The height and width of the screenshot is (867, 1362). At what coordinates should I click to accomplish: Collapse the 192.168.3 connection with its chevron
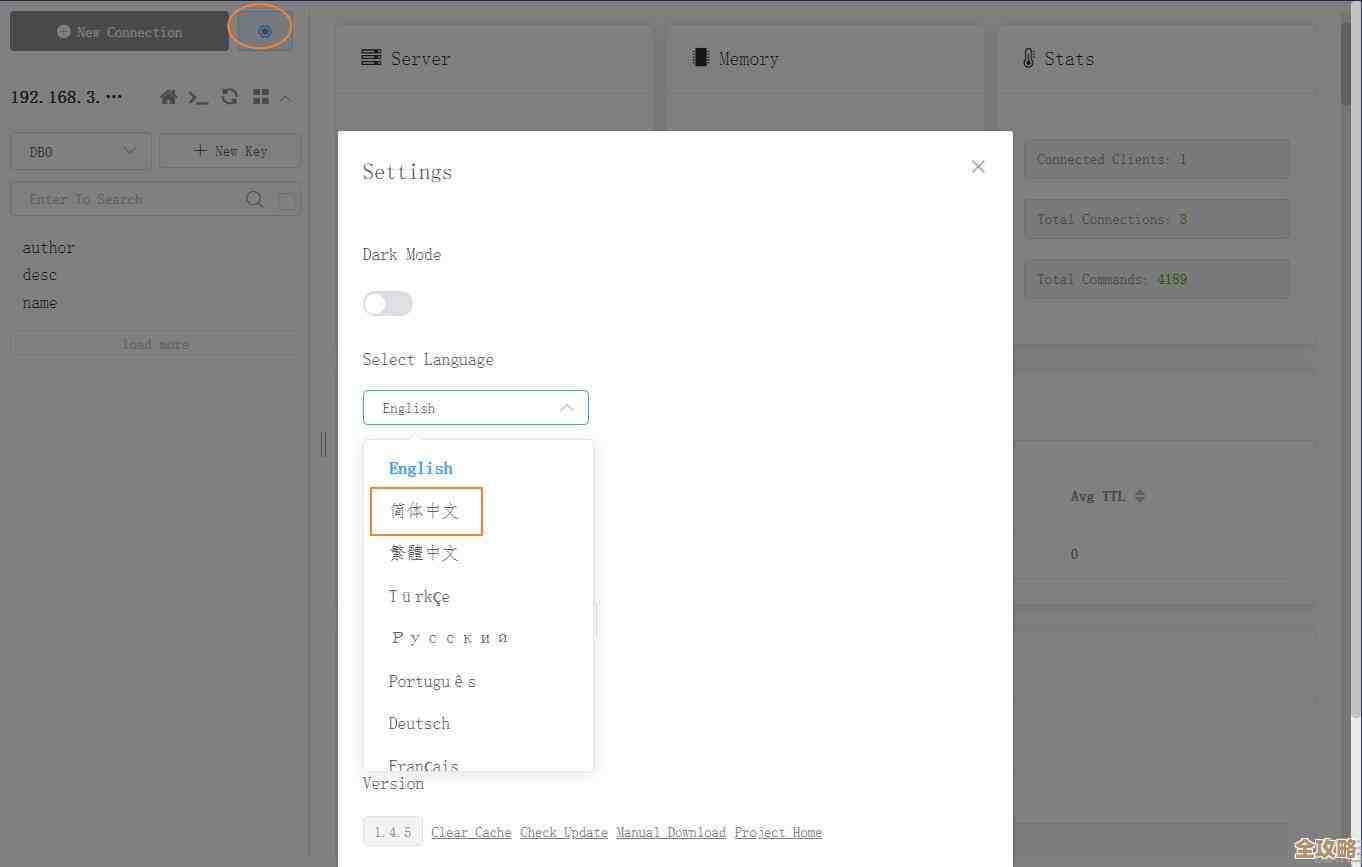point(286,97)
